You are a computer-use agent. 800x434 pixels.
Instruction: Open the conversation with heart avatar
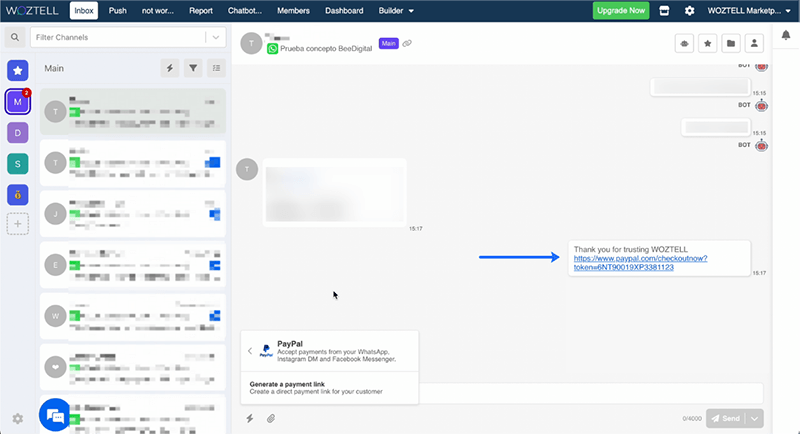pos(133,367)
